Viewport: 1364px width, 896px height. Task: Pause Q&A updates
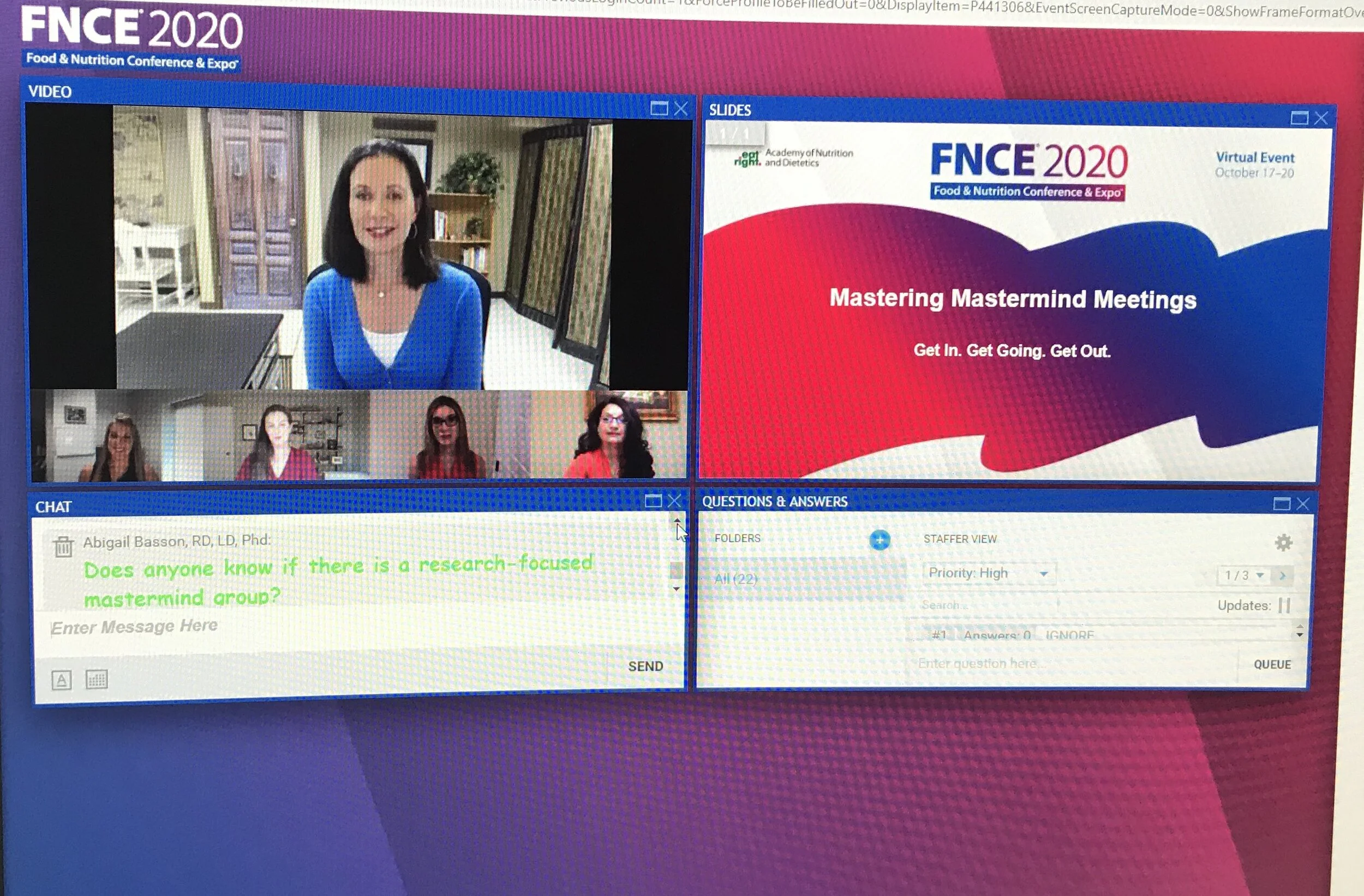pos(1284,605)
